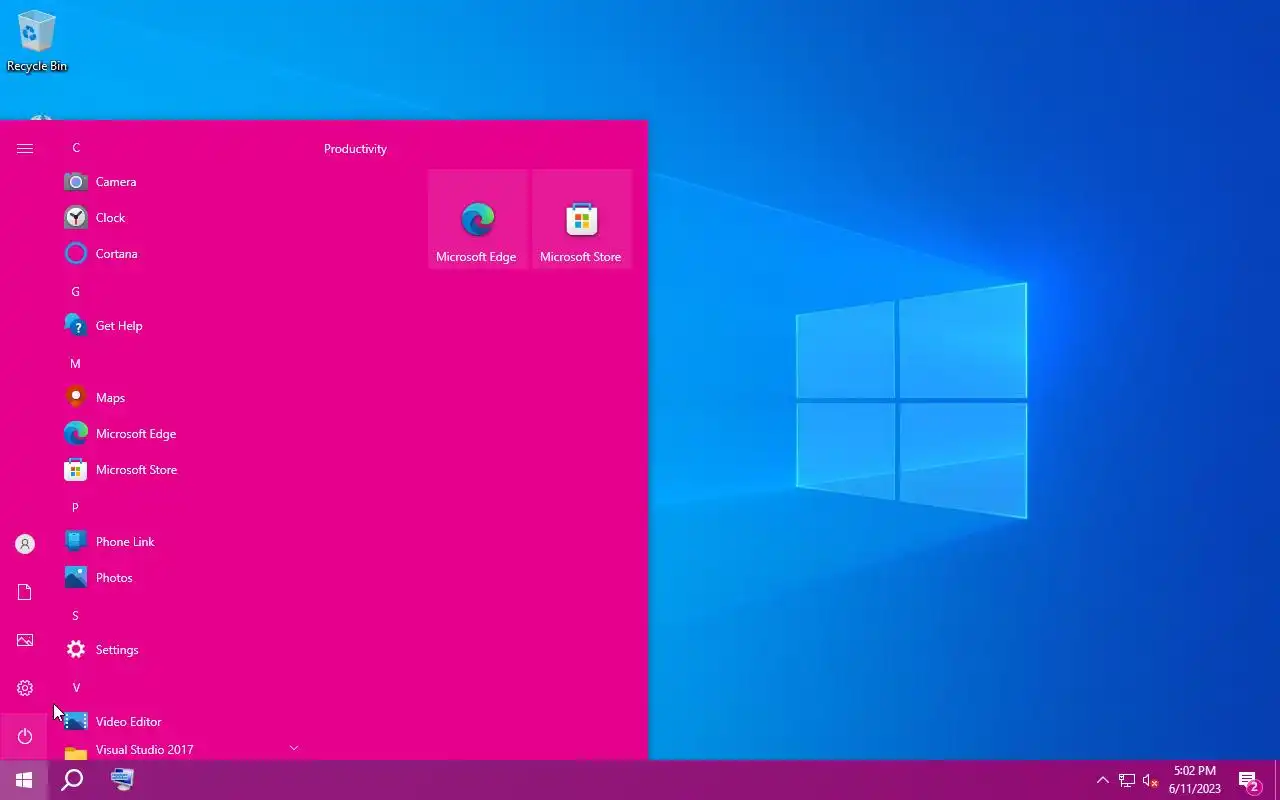Show hidden system tray icons

click(1102, 780)
